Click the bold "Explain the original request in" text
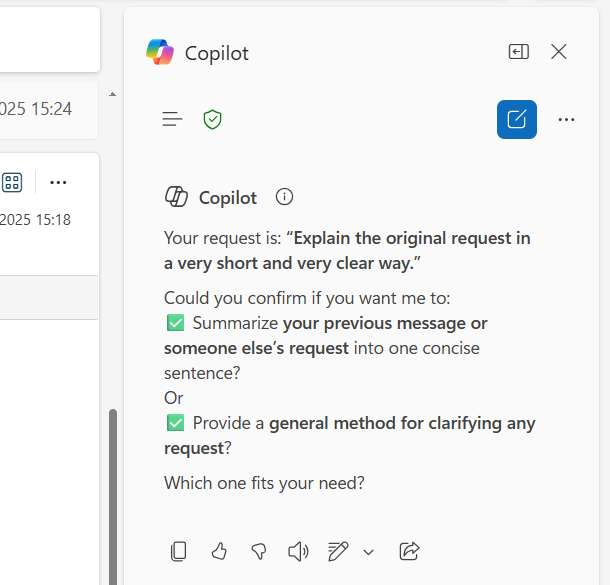This screenshot has width=610, height=585. tap(412, 238)
